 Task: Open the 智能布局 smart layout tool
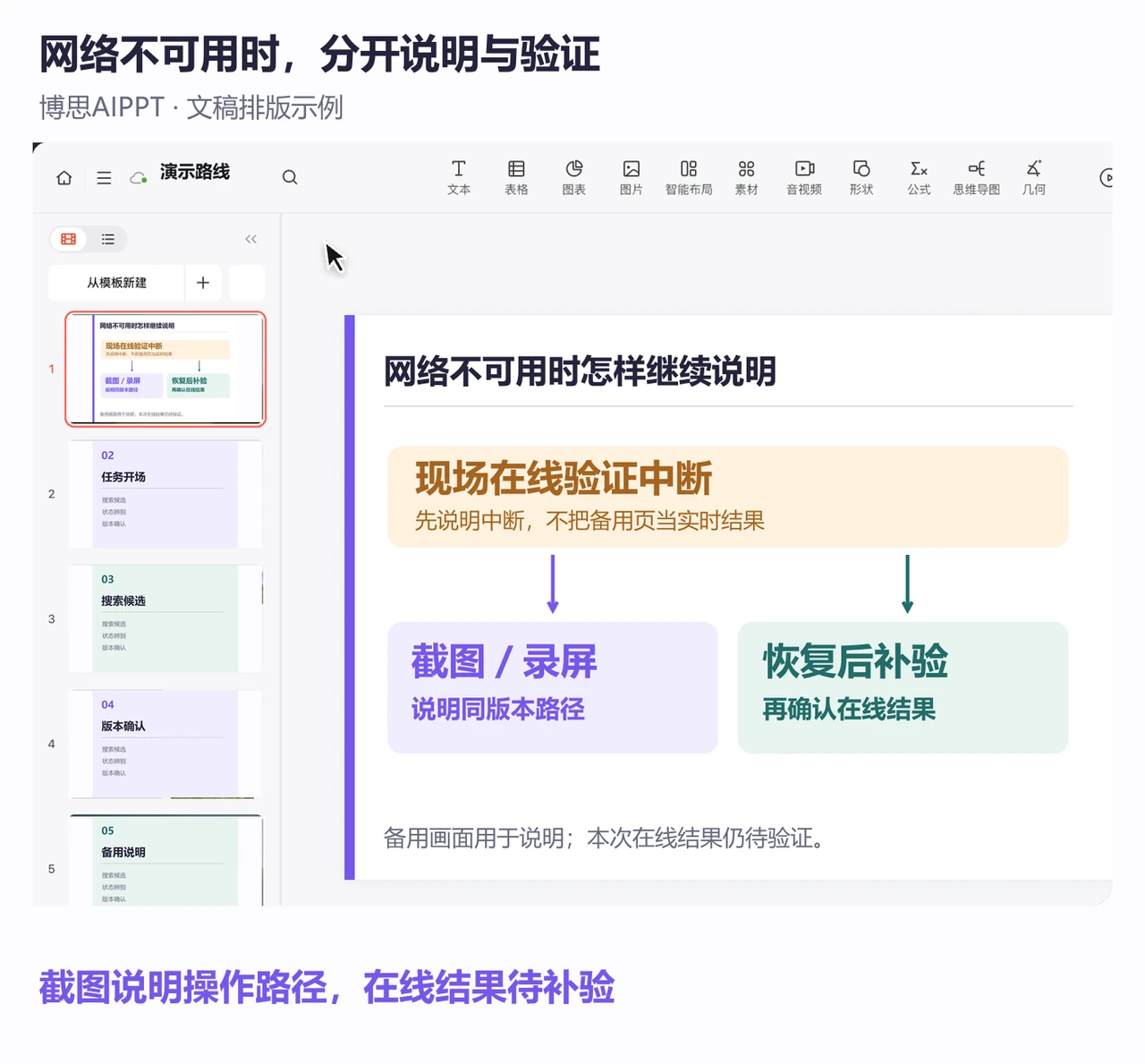click(689, 177)
